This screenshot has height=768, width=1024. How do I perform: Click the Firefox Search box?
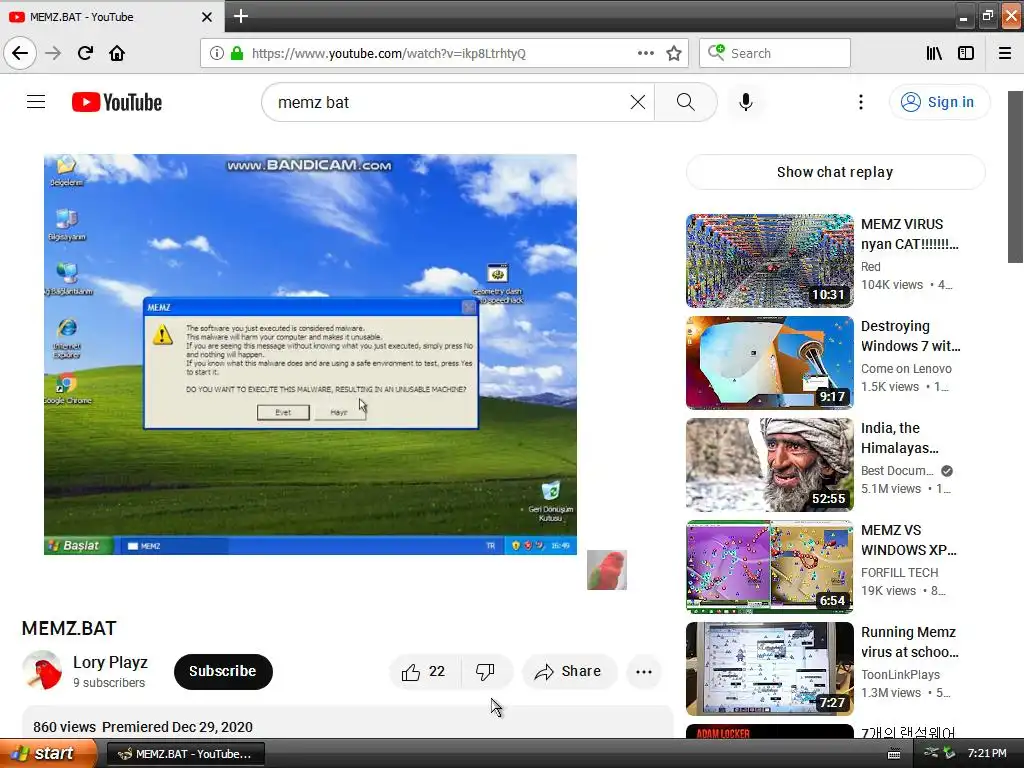pos(775,53)
